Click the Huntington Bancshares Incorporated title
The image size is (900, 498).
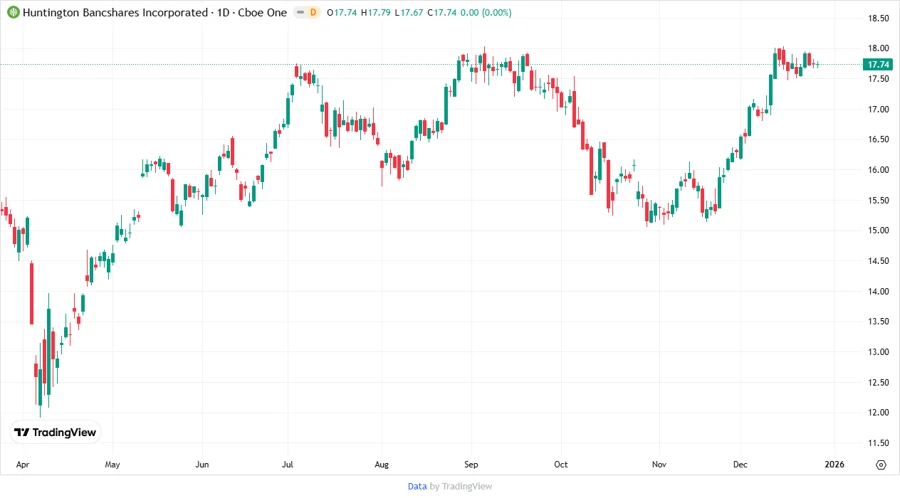[115, 12]
